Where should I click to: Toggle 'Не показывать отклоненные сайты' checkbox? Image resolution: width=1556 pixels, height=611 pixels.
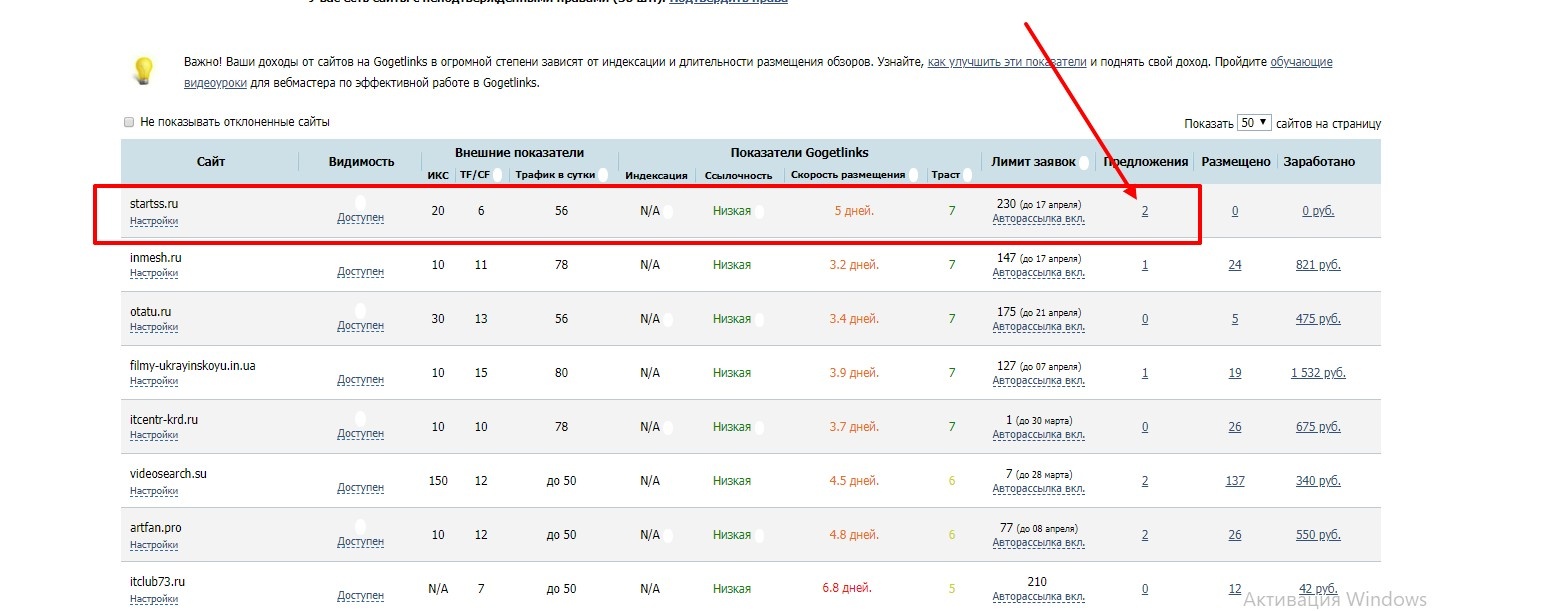(128, 122)
